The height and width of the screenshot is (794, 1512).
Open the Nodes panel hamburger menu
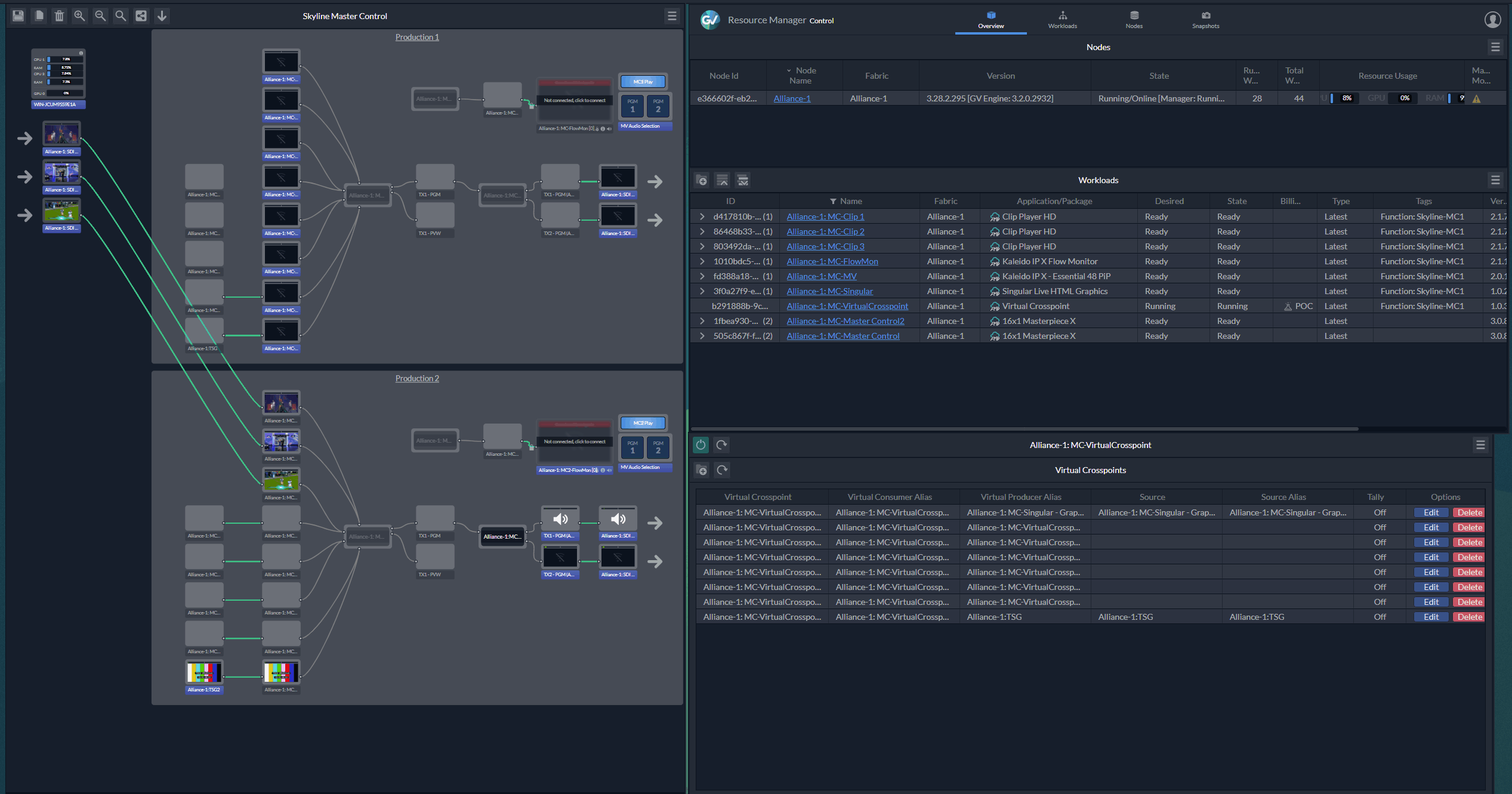click(1495, 47)
